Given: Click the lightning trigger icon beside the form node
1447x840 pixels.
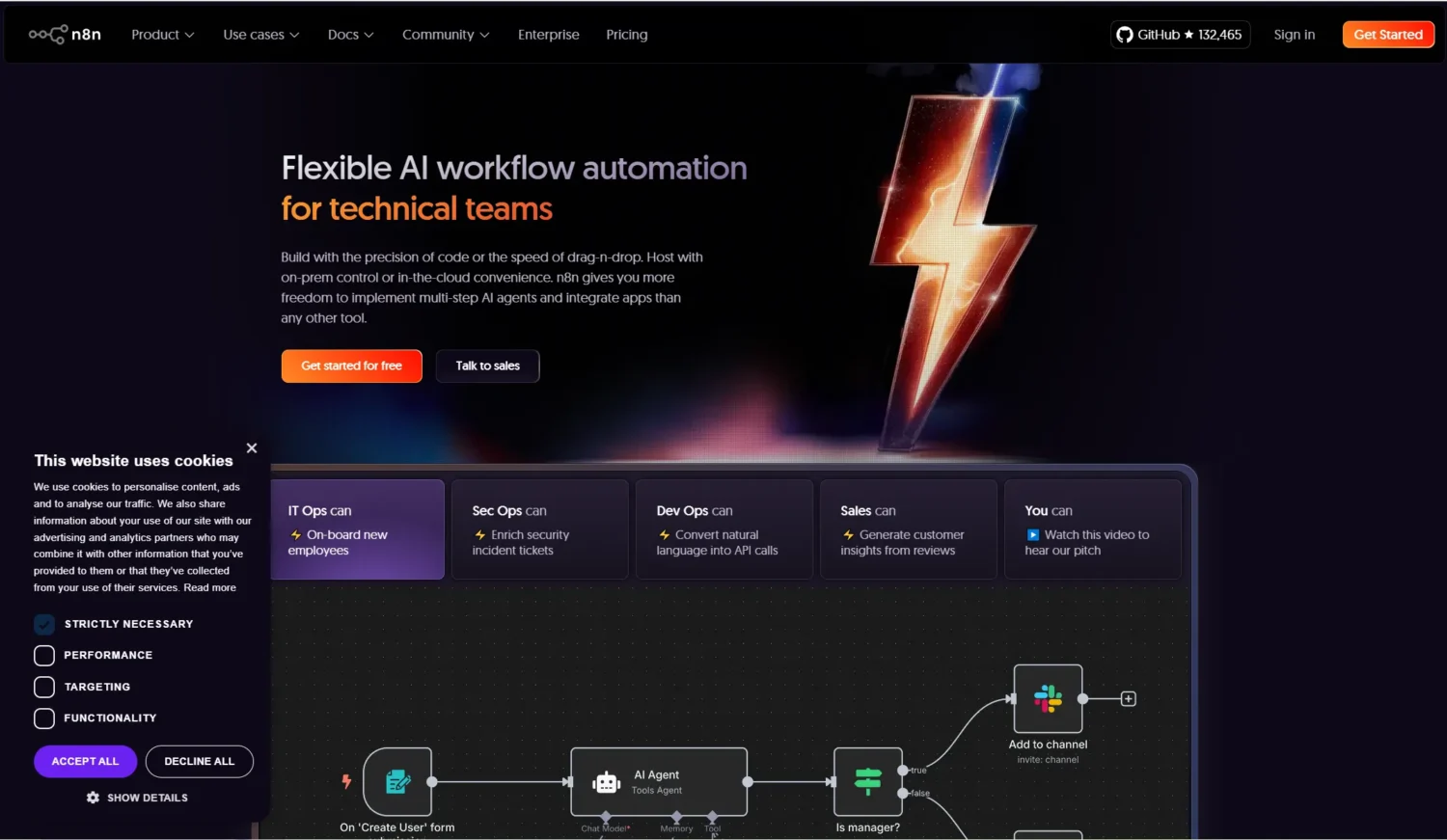Looking at the screenshot, I should click(346, 782).
